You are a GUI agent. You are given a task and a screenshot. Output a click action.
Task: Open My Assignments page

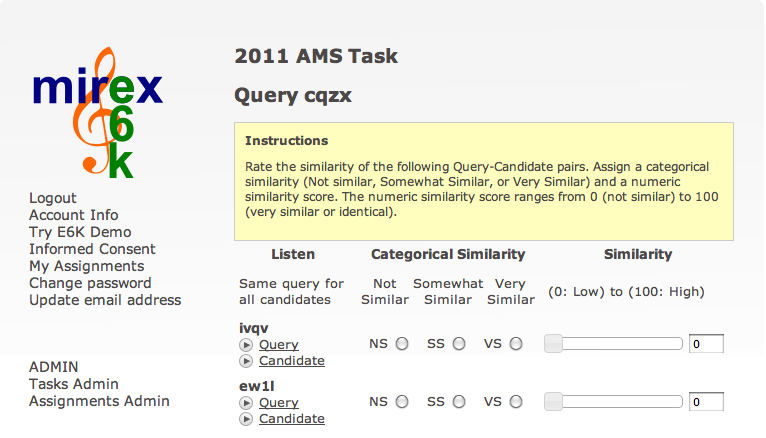86,266
